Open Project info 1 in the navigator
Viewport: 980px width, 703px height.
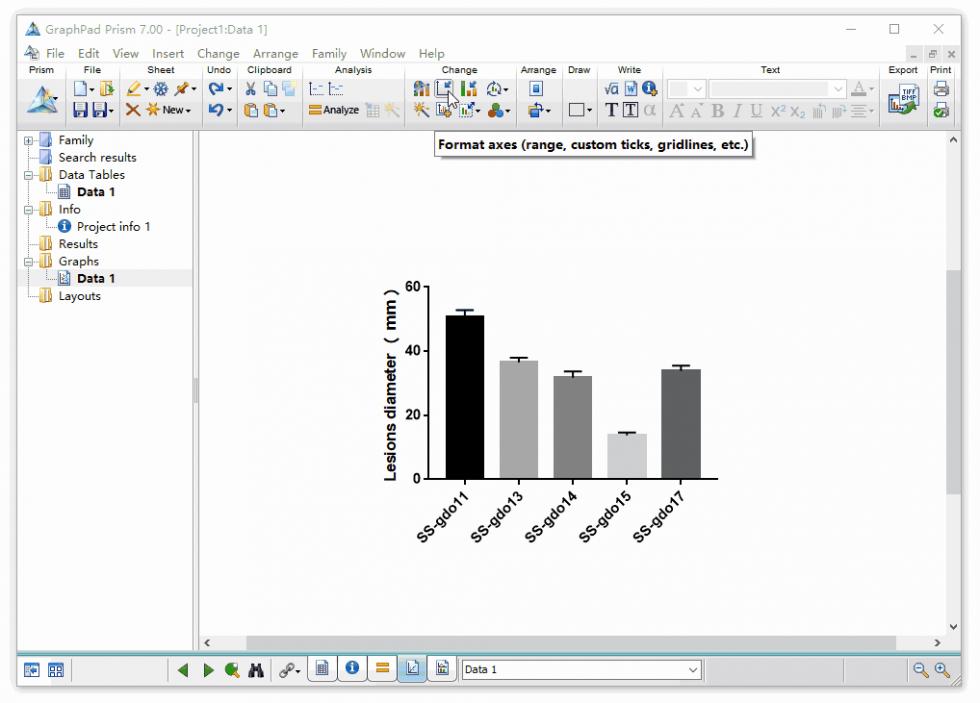click(x=113, y=227)
